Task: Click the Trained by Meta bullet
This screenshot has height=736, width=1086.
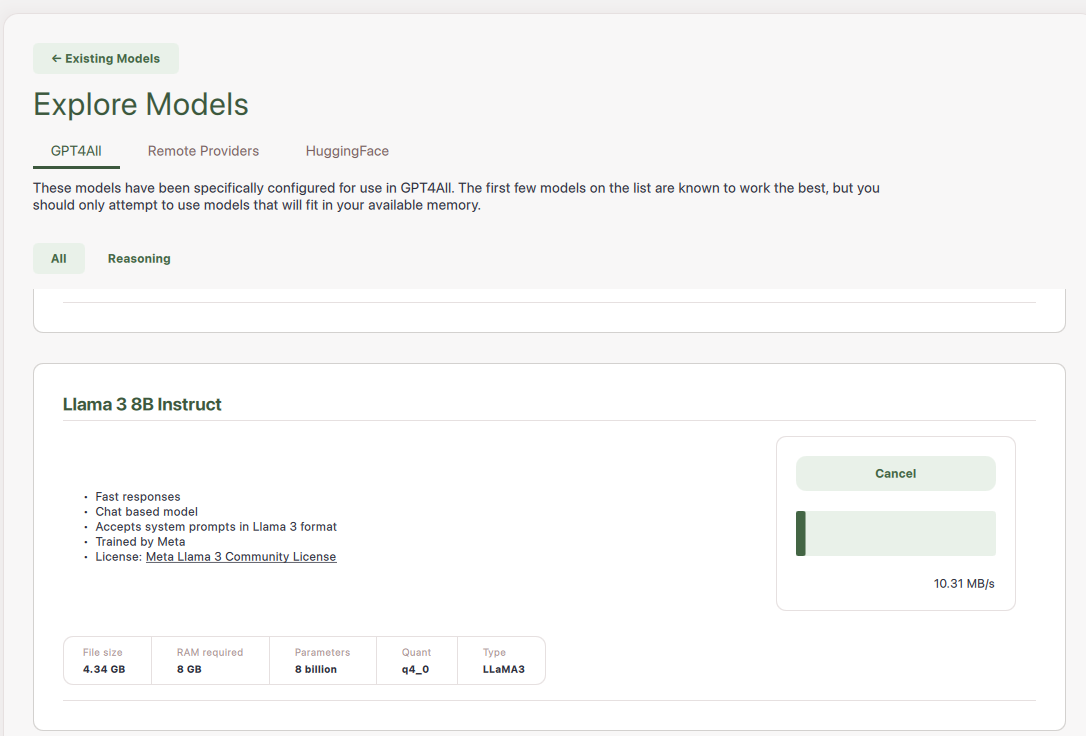Action: point(140,542)
